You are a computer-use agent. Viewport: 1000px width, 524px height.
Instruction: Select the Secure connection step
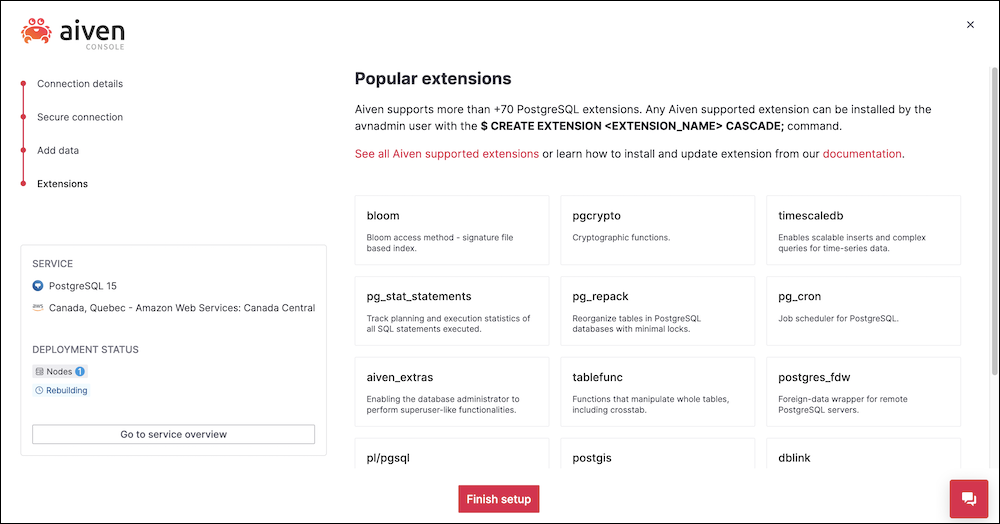(80, 117)
